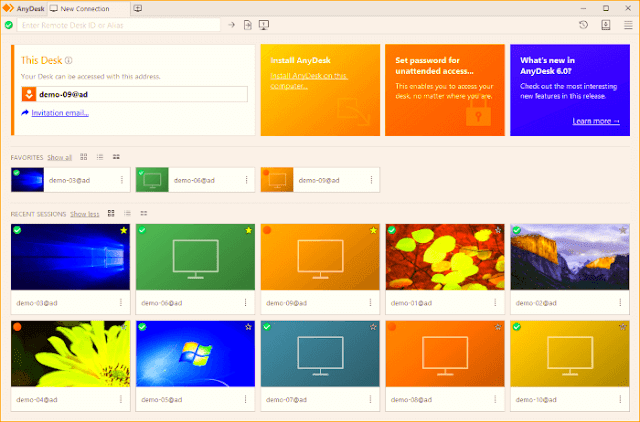Open options menu for demo-06@ad favorite
This screenshot has width=640, height=422.
click(x=247, y=180)
